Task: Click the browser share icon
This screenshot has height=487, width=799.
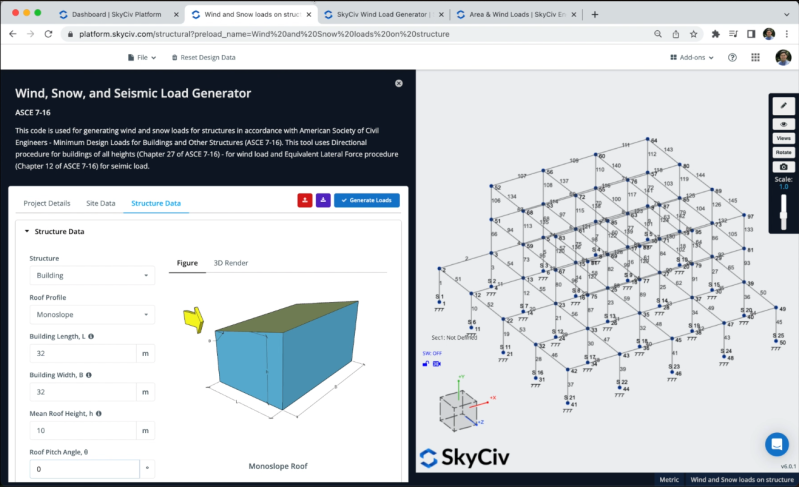Action: click(x=676, y=34)
